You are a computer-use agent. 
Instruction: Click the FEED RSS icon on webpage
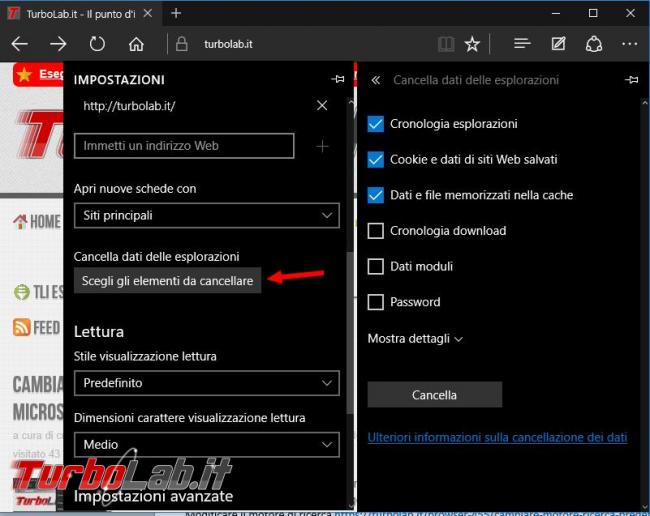(x=21, y=327)
